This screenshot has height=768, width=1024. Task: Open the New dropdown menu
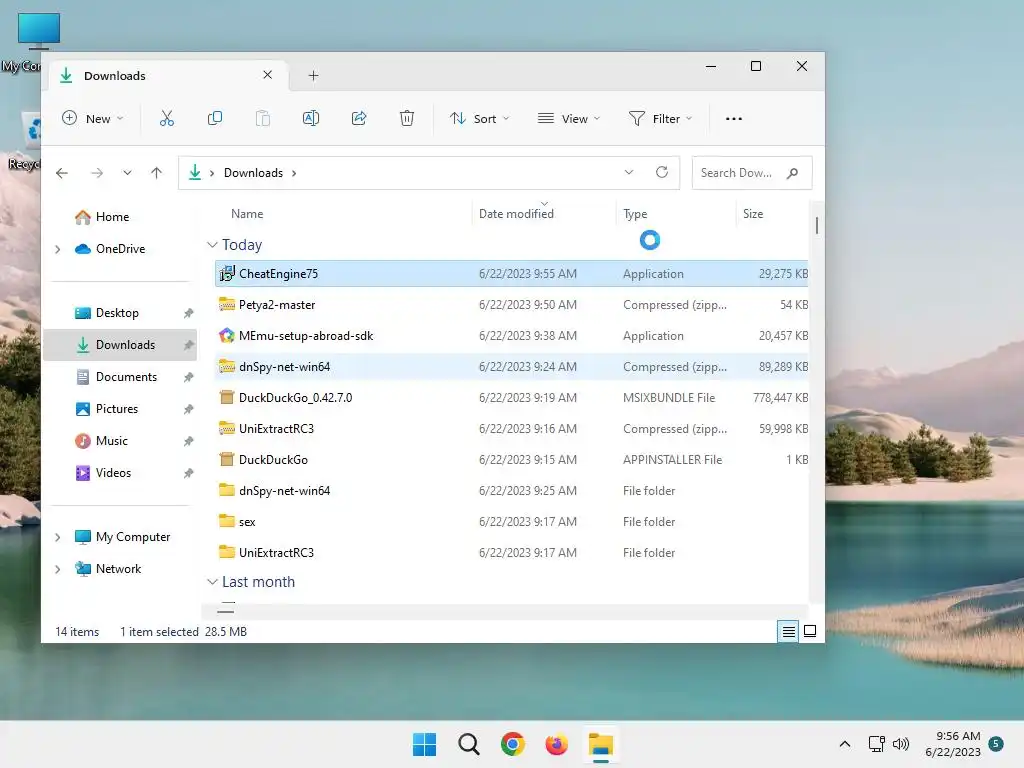pos(92,118)
